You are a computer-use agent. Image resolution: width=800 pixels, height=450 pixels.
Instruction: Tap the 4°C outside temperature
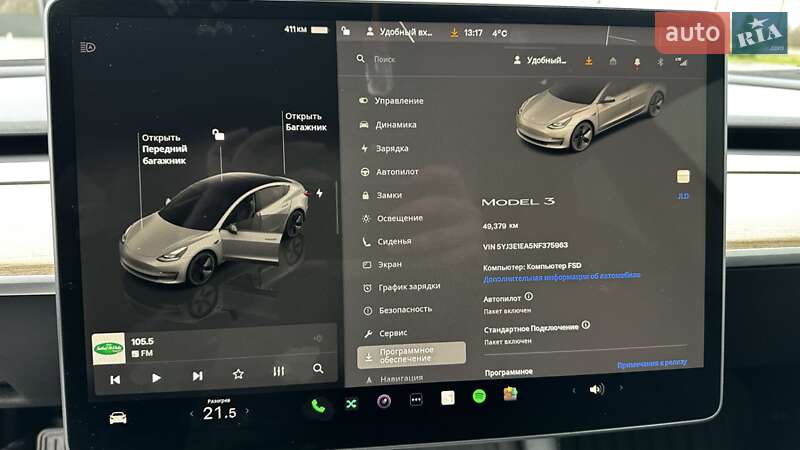pos(499,33)
